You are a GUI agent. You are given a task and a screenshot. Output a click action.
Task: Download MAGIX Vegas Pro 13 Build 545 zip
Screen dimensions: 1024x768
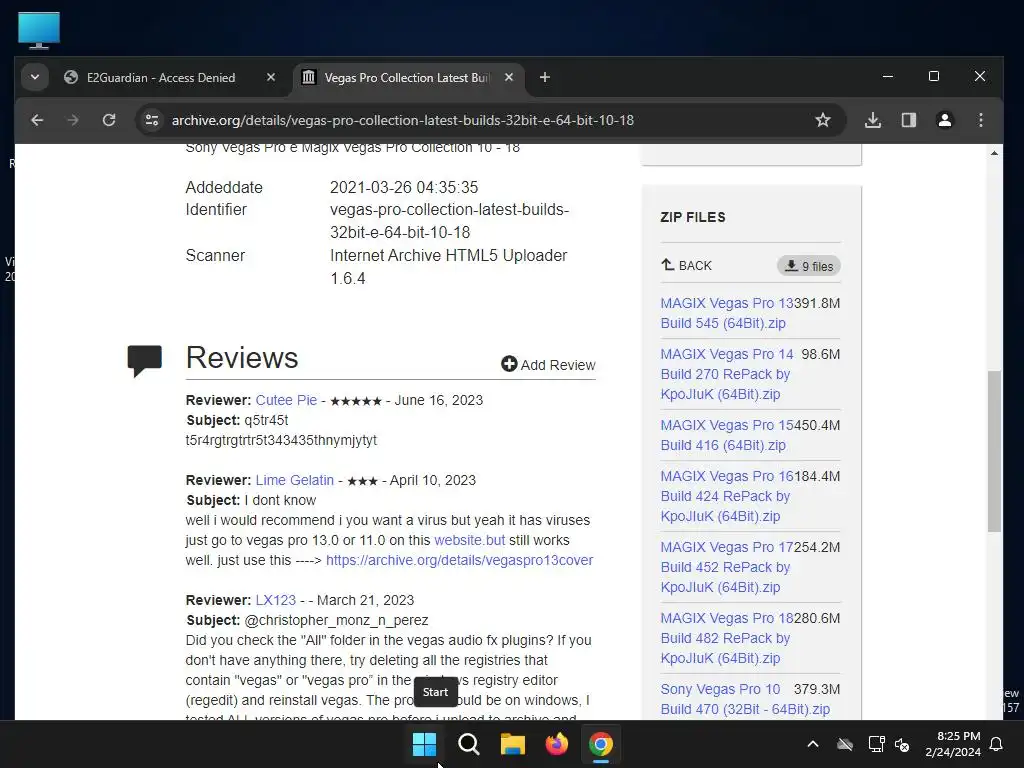726,313
